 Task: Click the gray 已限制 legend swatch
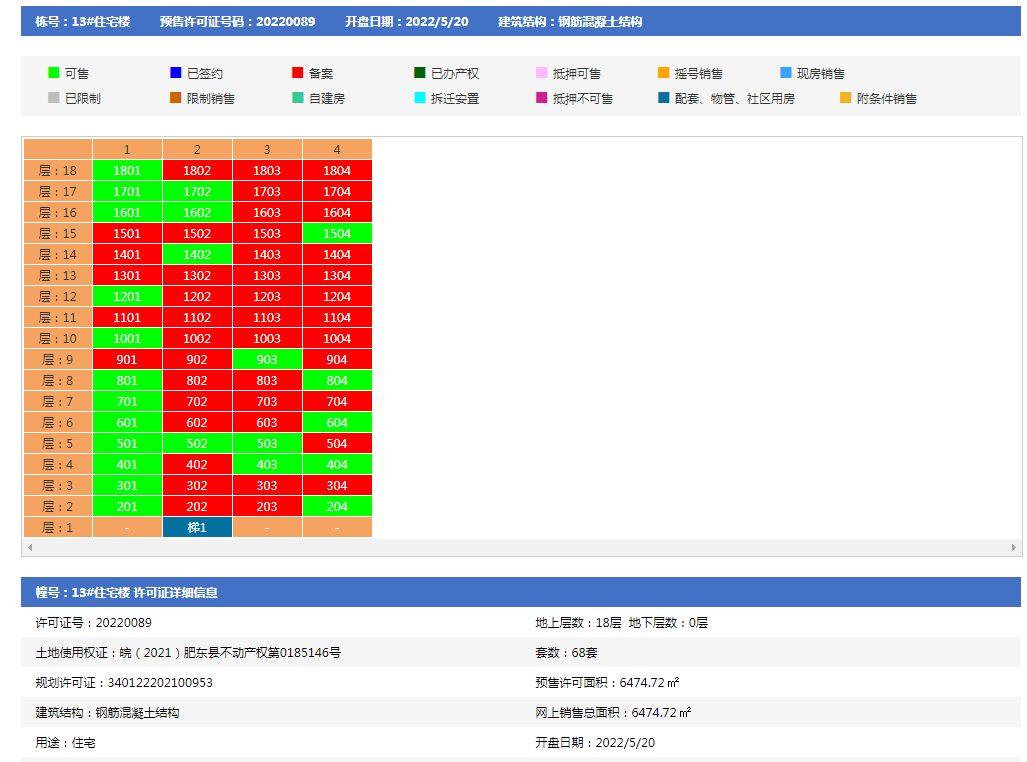[54, 98]
